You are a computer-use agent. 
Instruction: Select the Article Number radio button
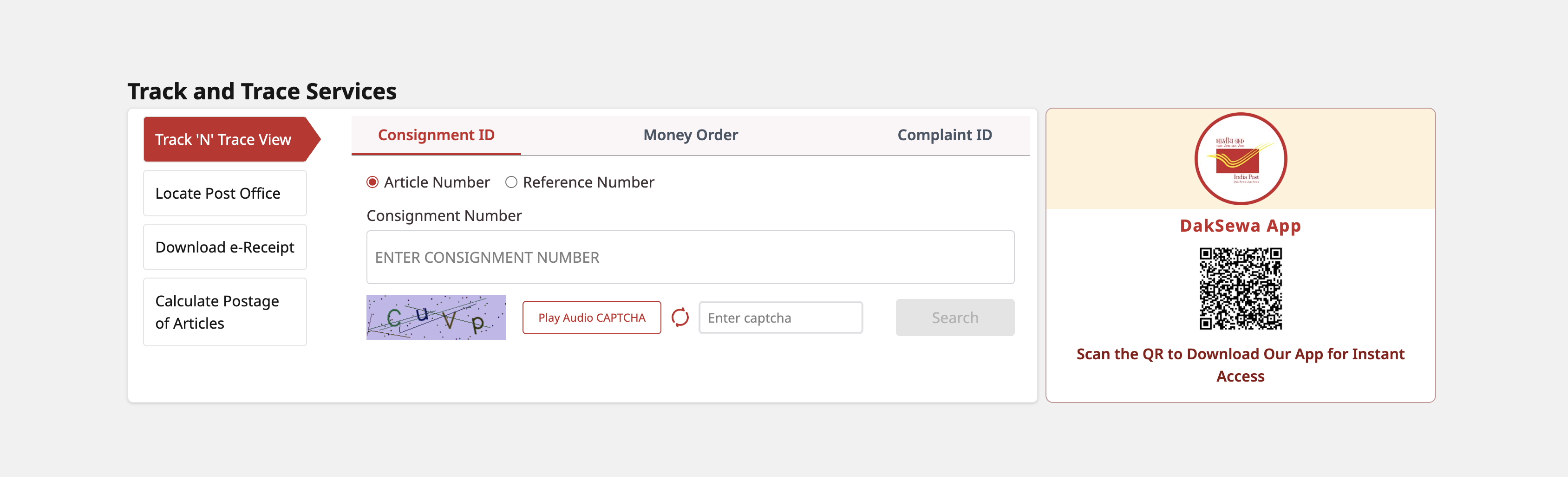point(372,182)
